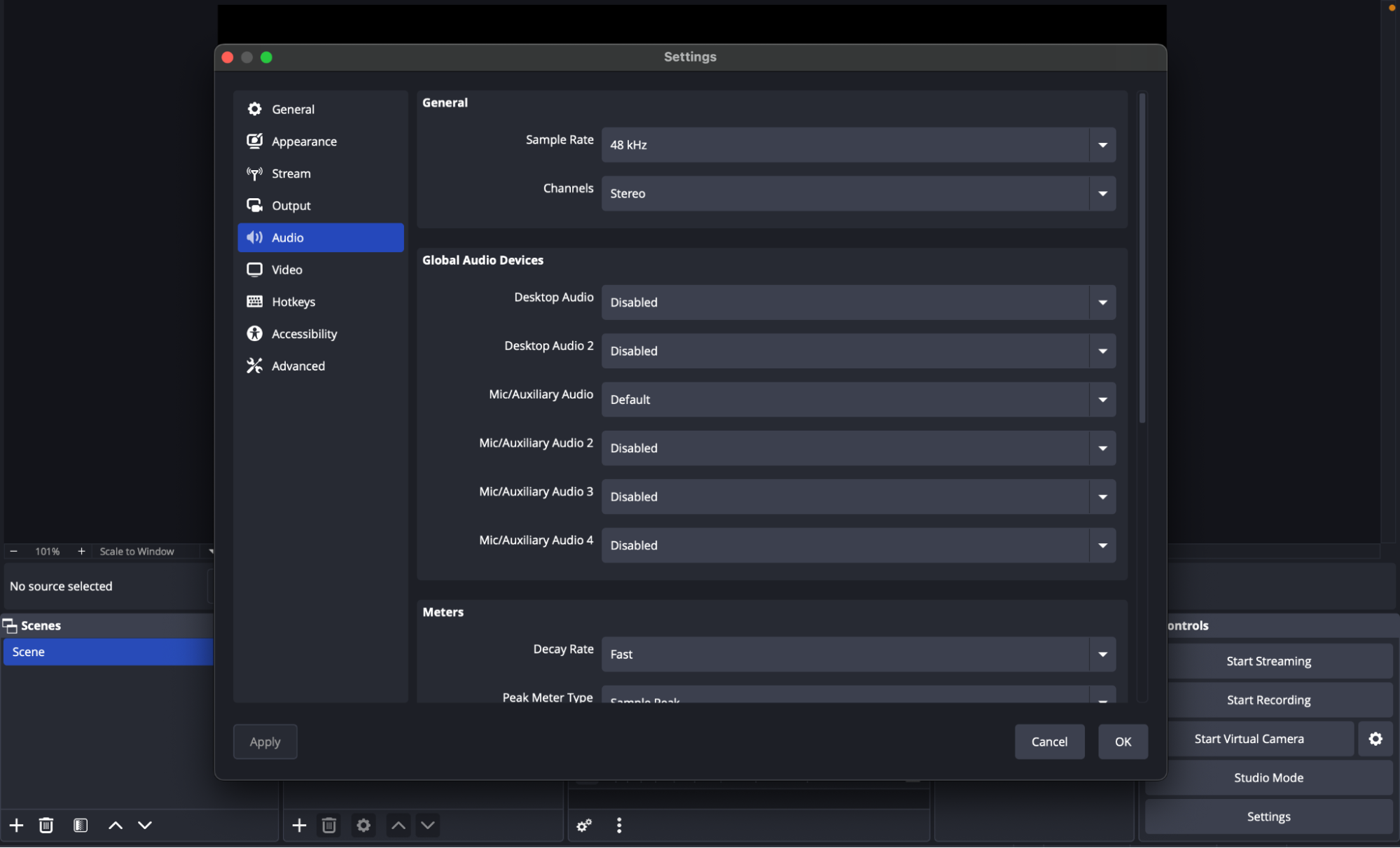Click the Hotkeys keyboard icon
Image resolution: width=1400 pixels, height=848 pixels.
254,302
